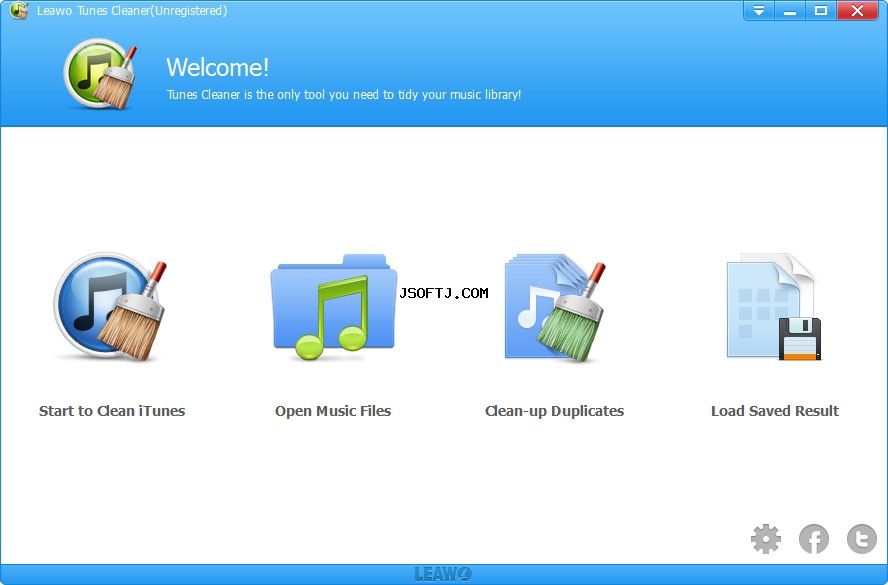Click the small app icon in the title bar
Image resolution: width=888 pixels, height=585 pixels.
click(19, 10)
